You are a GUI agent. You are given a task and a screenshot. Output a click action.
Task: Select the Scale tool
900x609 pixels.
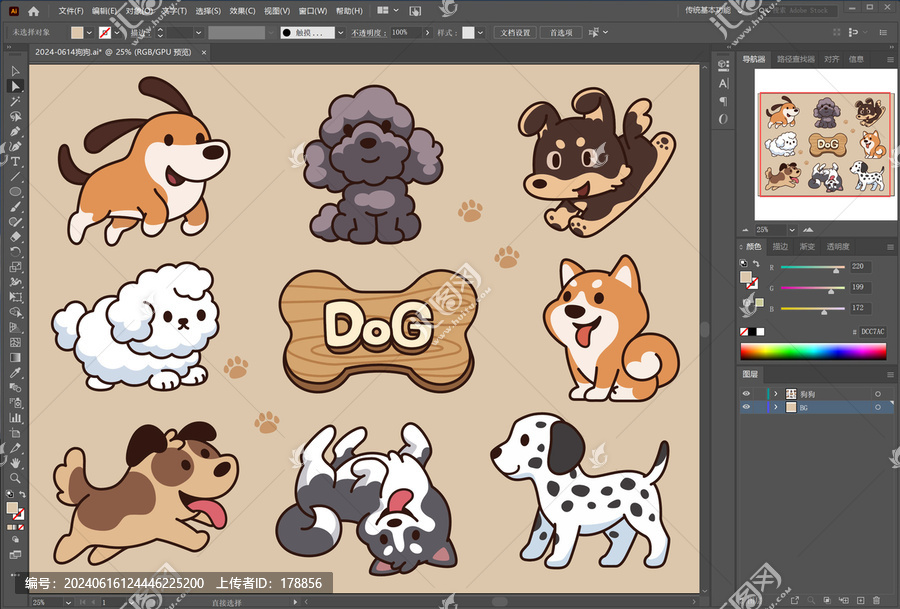coord(15,267)
